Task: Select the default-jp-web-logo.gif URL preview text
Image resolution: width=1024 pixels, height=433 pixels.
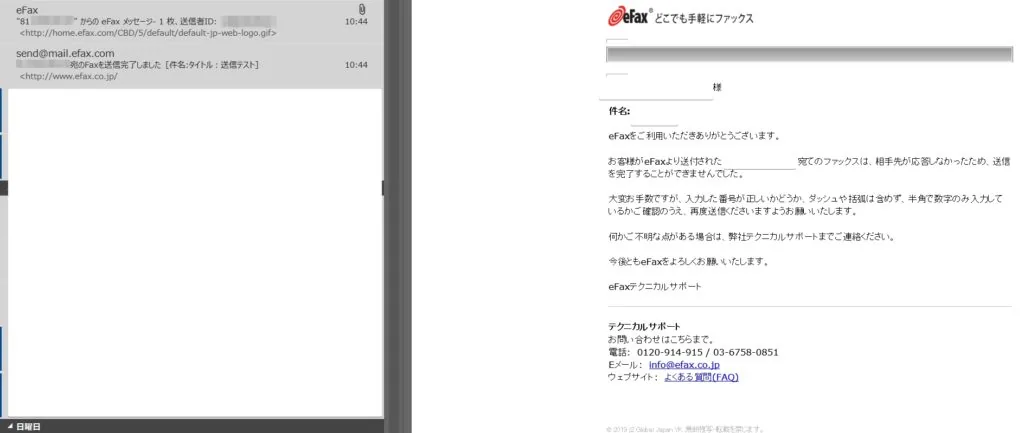Action: click(x=148, y=33)
